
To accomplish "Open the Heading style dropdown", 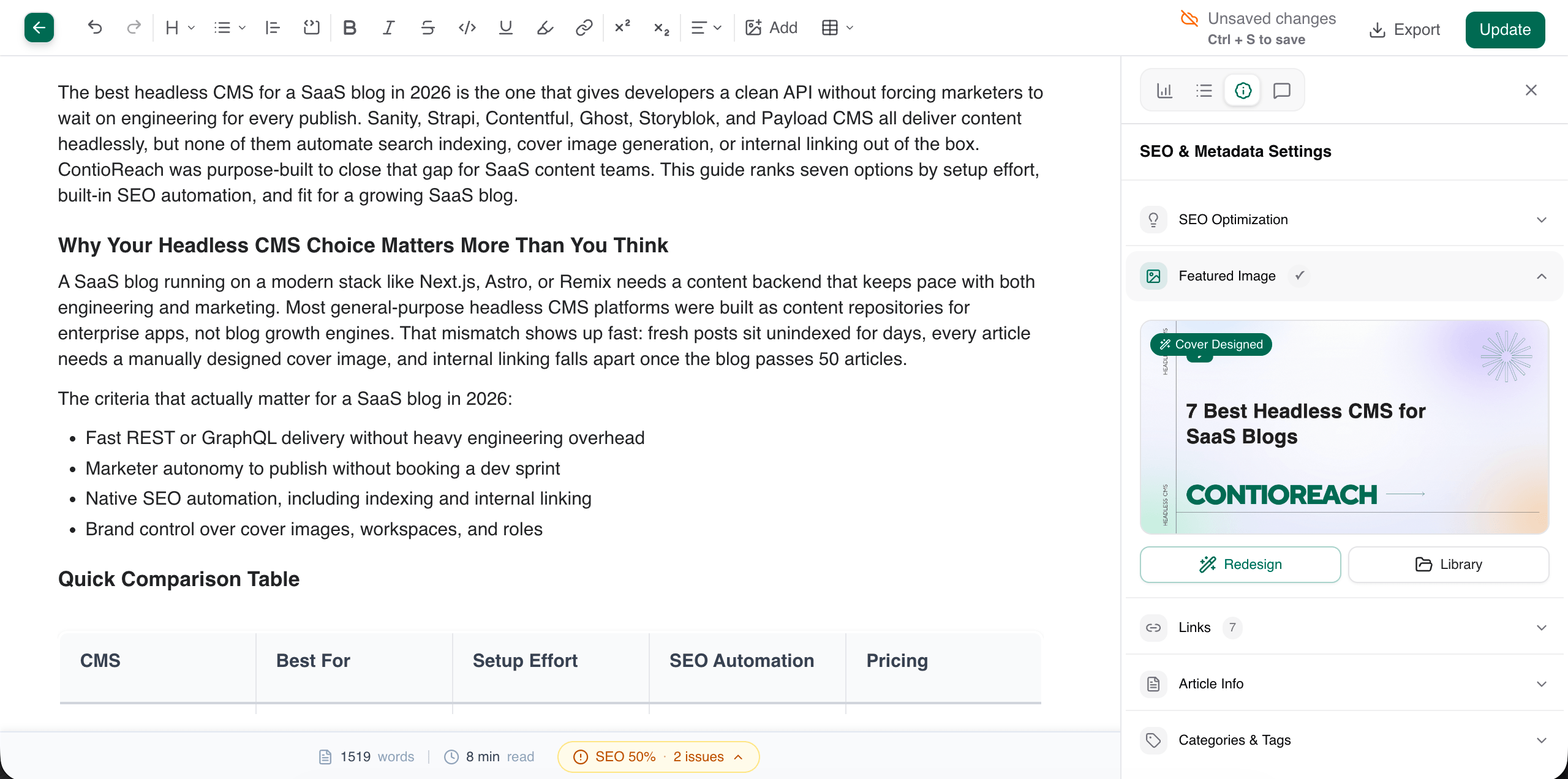I will point(179,28).
